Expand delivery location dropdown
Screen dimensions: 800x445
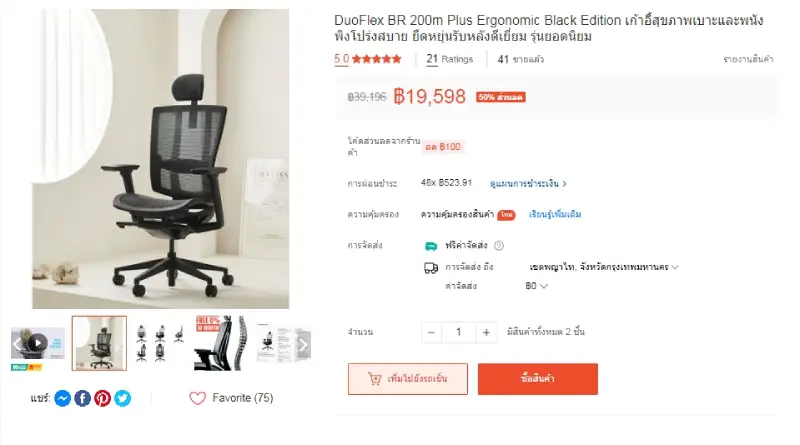point(604,267)
